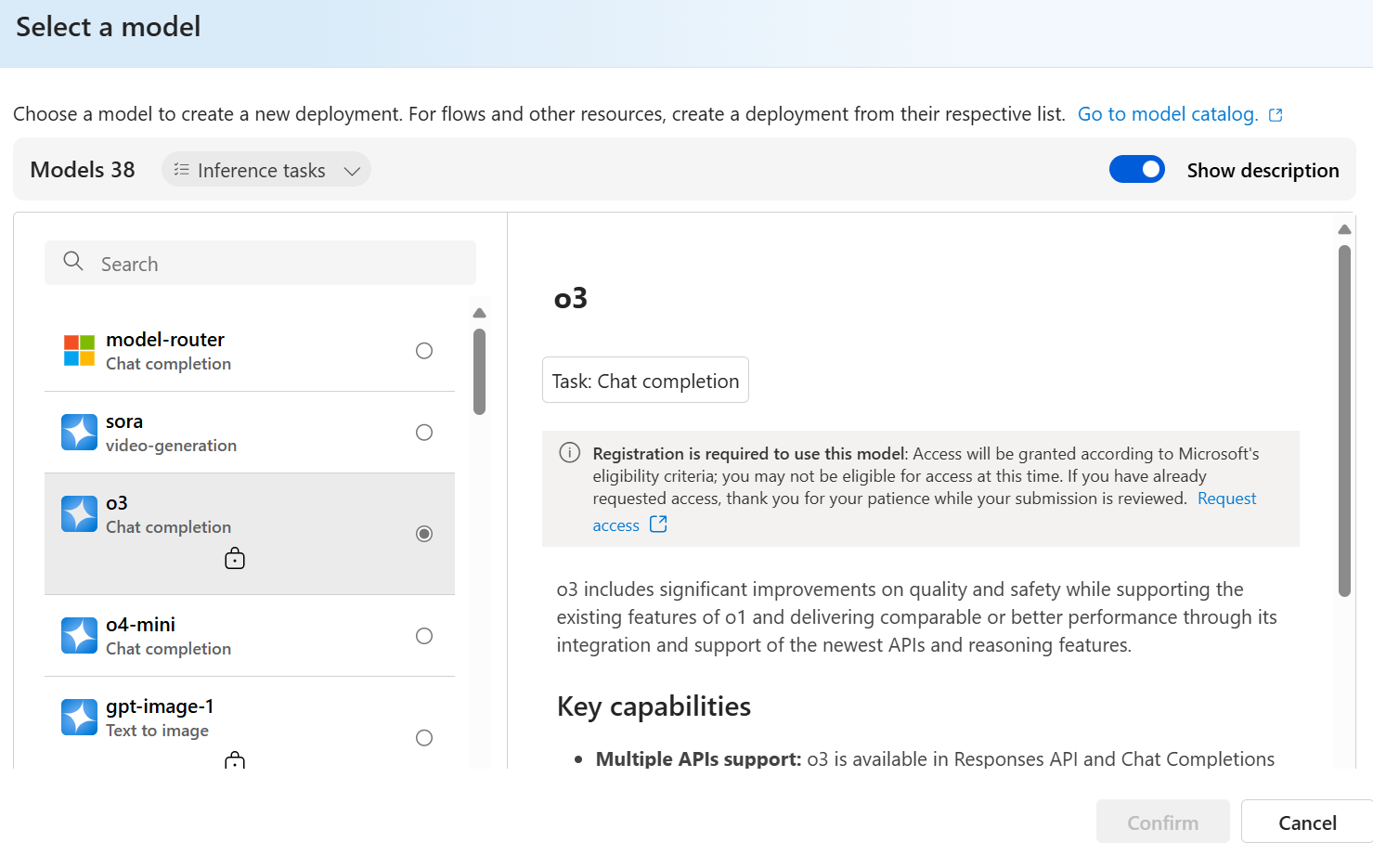Click the model list scroll up arrow
Screen dimensions: 1373x868
pos(479,313)
